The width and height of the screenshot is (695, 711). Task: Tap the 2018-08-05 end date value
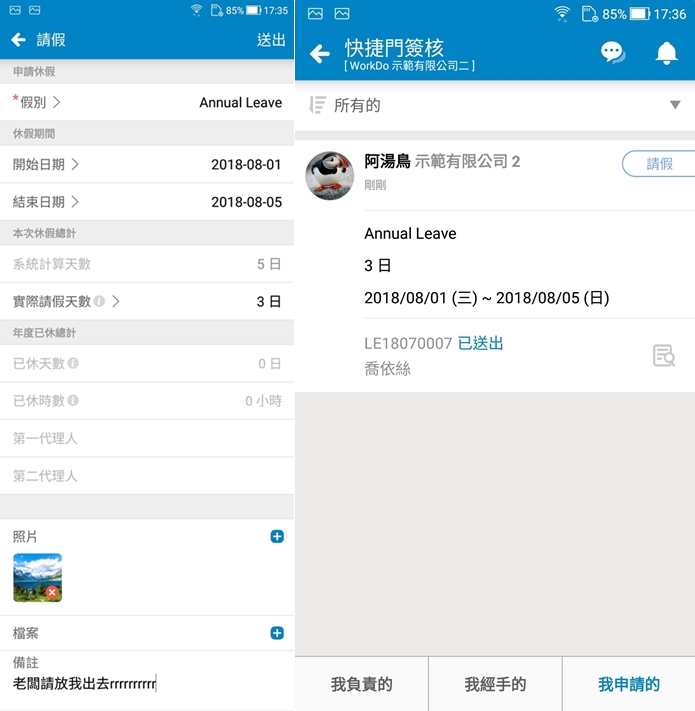pyautogui.click(x=246, y=202)
